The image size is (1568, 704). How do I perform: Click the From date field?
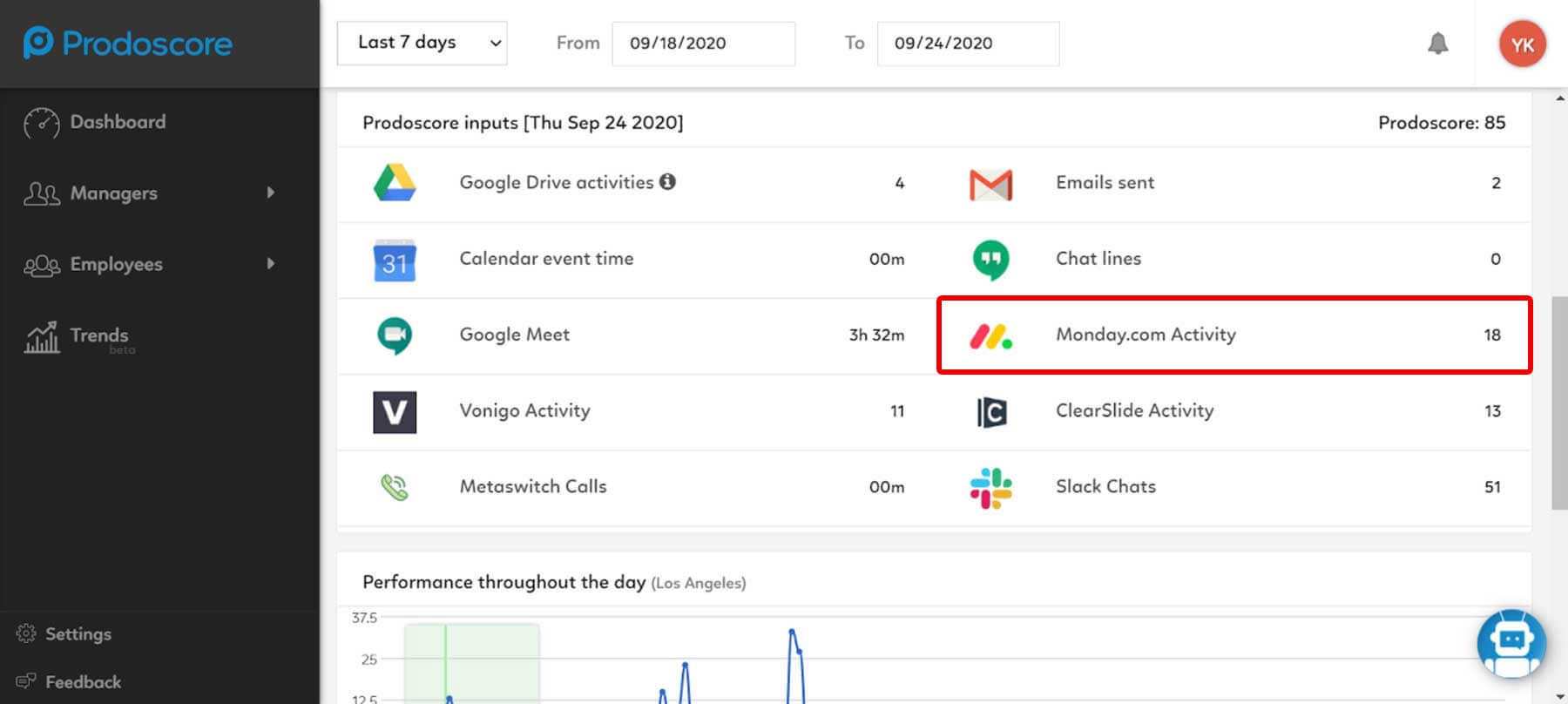(x=704, y=43)
